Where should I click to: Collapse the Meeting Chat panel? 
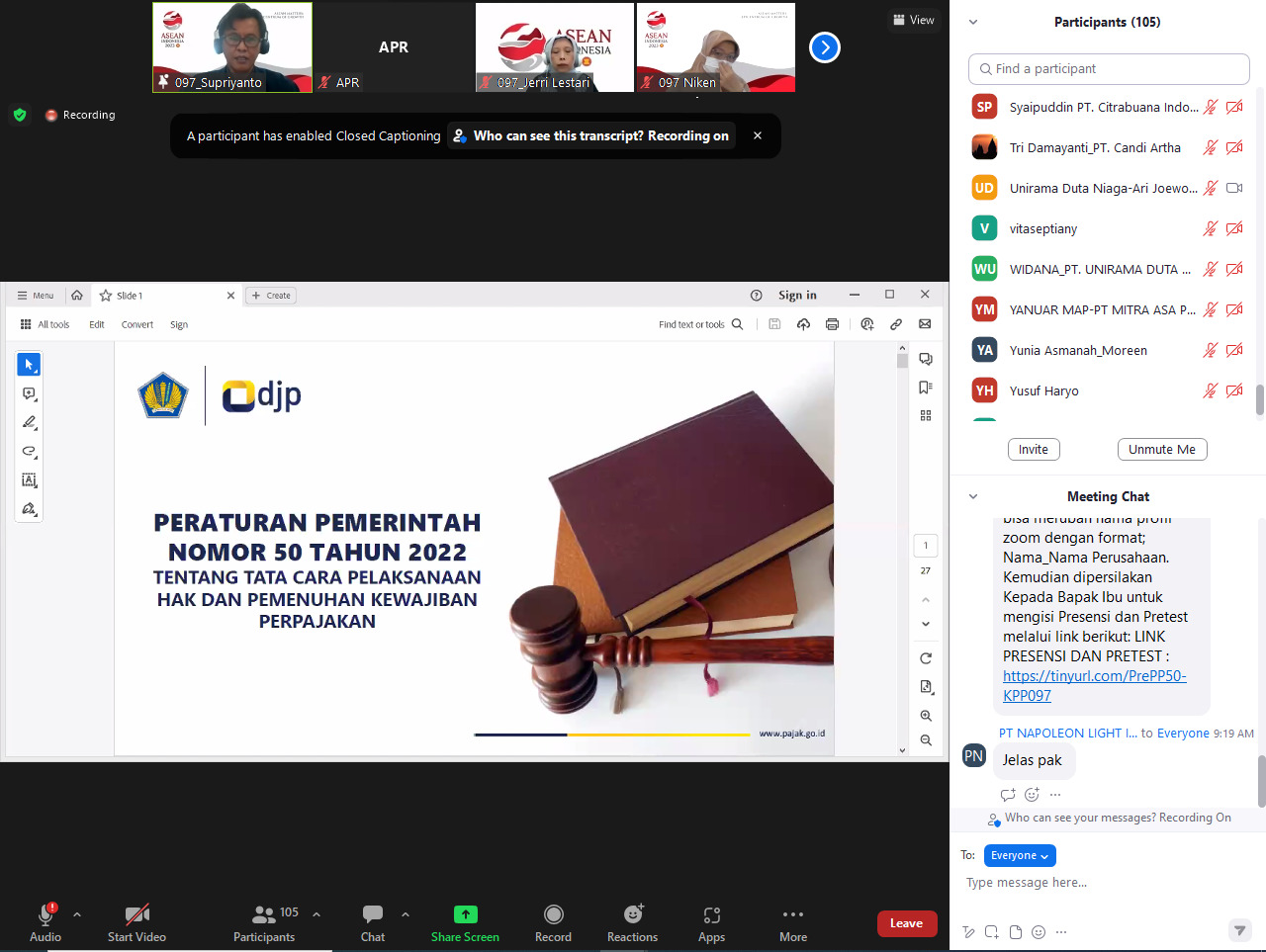tap(973, 496)
